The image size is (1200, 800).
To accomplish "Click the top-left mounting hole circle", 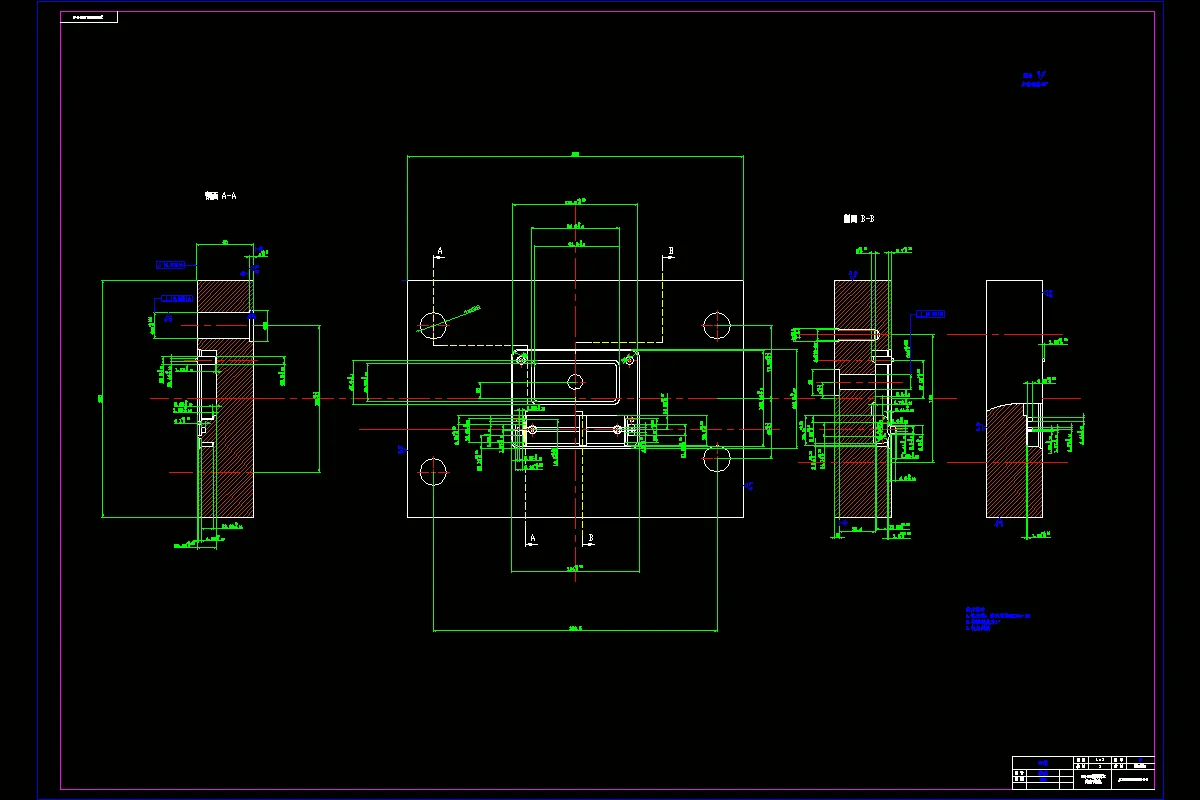I will point(433,324).
